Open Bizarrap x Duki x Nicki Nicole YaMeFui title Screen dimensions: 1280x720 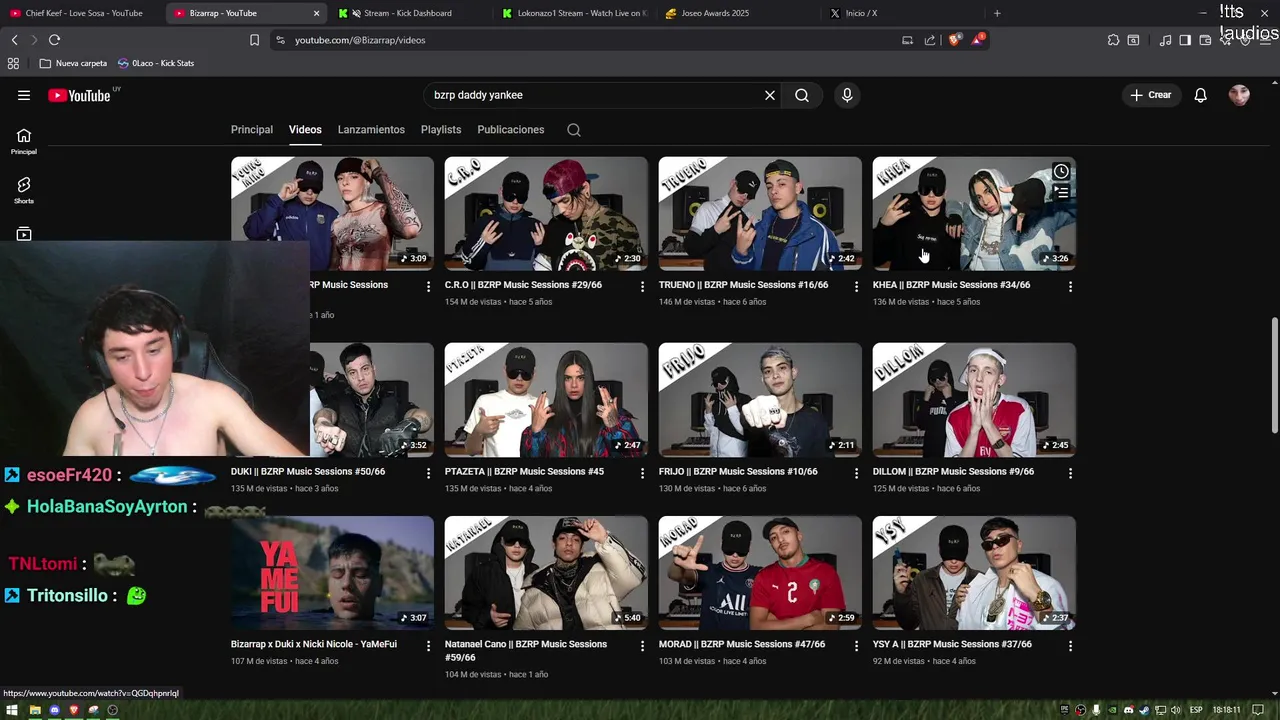click(x=314, y=644)
